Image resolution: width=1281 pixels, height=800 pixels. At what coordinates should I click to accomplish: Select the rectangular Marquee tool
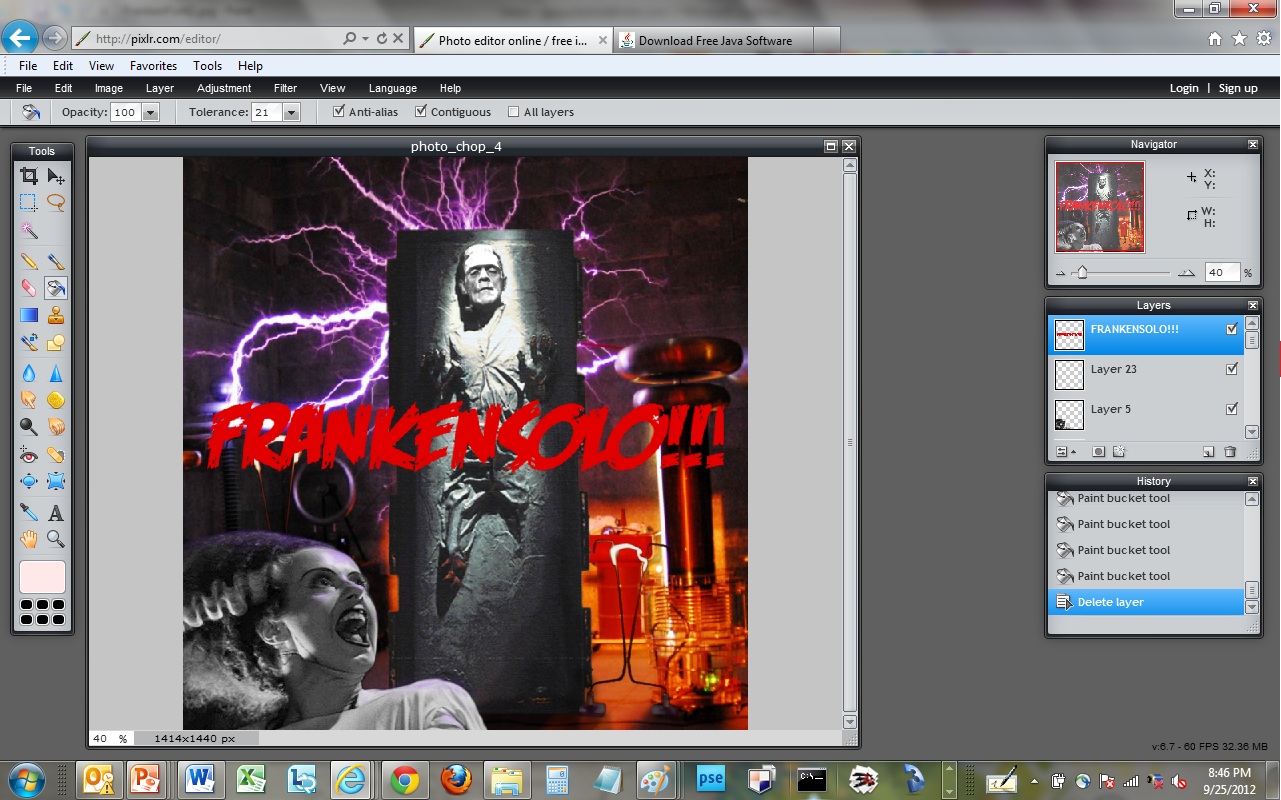(x=29, y=202)
